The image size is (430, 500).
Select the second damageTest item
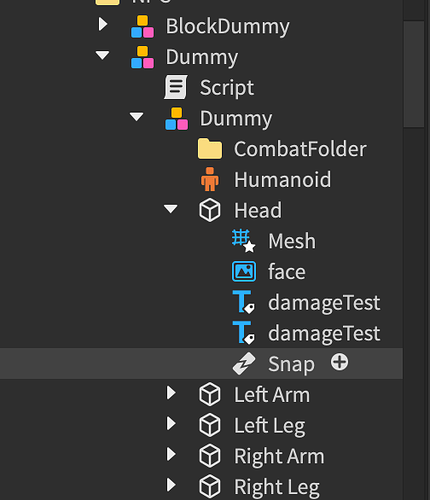click(x=324, y=334)
